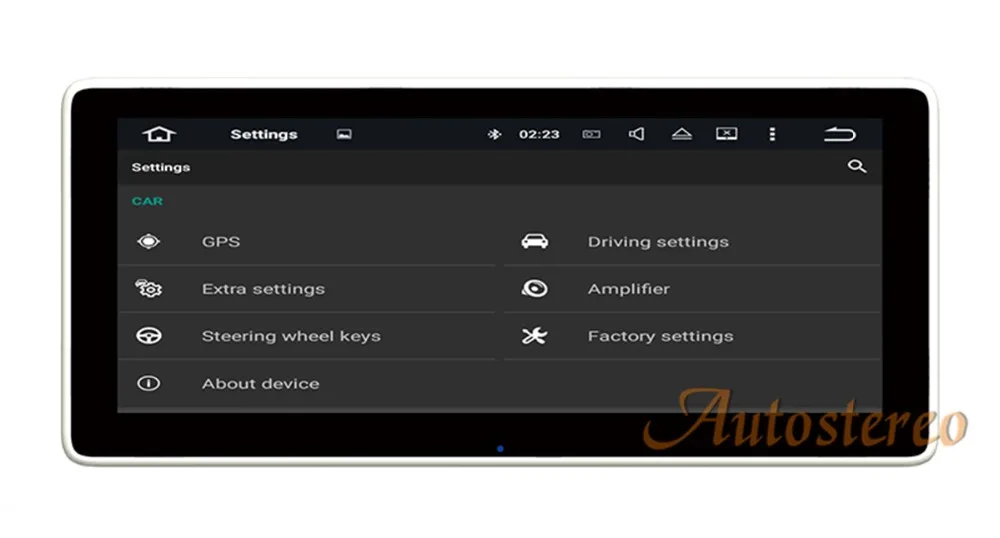1000x538 pixels.
Task: Tap the eject icon in top bar
Action: click(682, 134)
